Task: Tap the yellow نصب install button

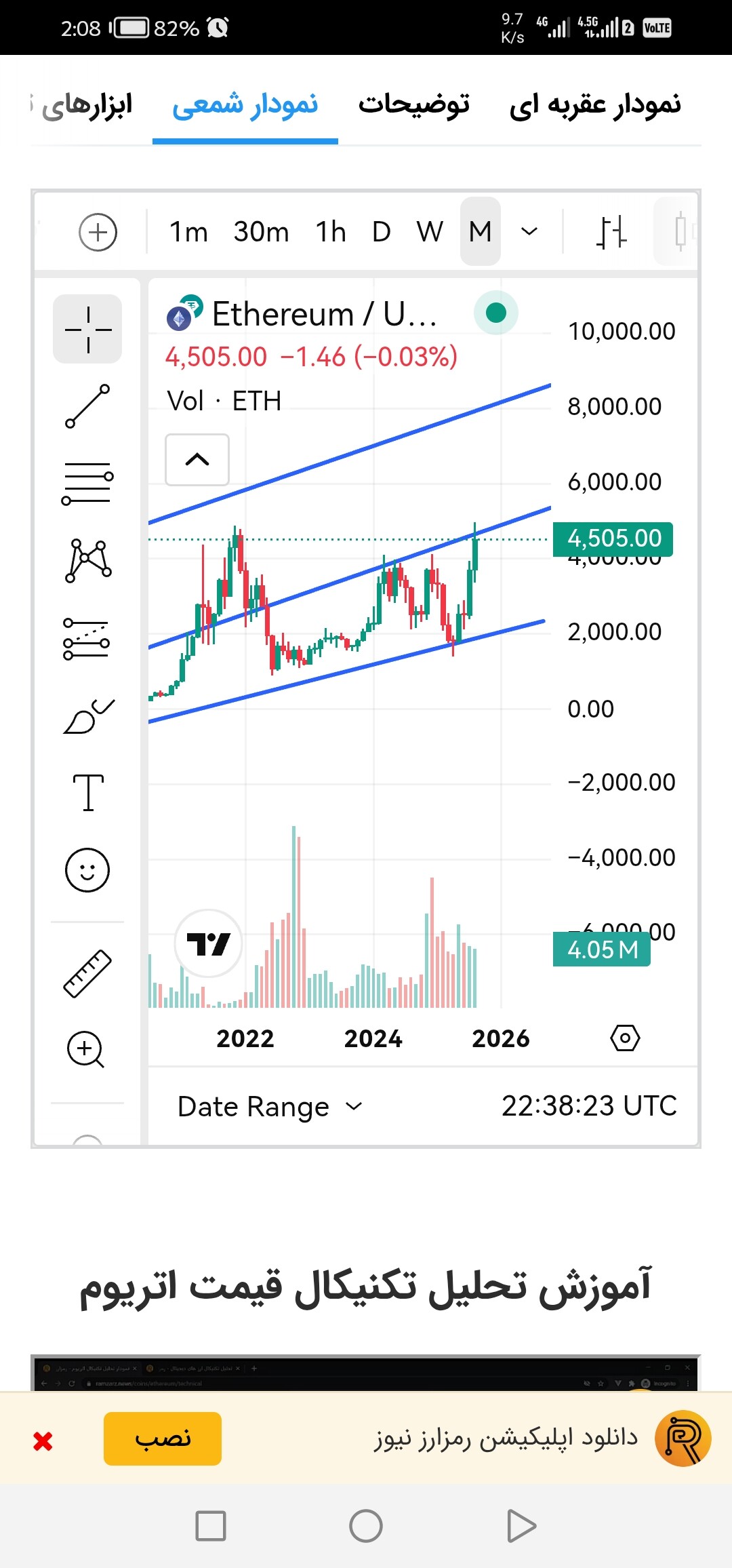Action: click(x=163, y=1438)
